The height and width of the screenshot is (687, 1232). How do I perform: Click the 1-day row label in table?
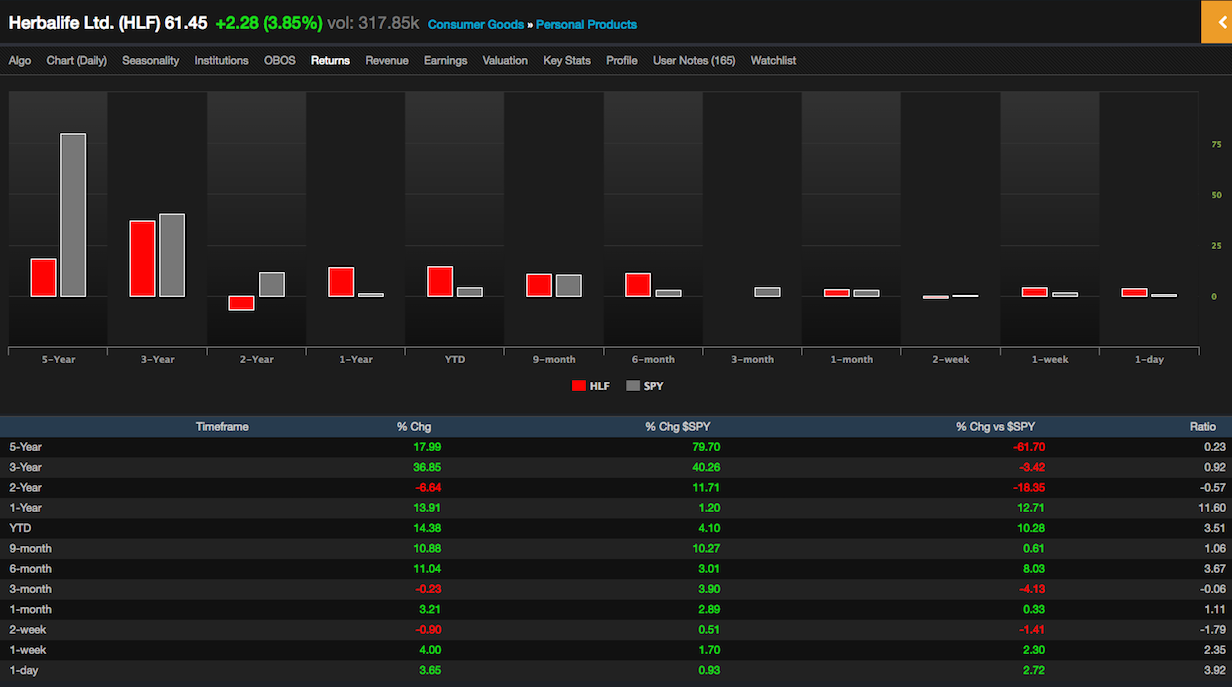[24, 670]
